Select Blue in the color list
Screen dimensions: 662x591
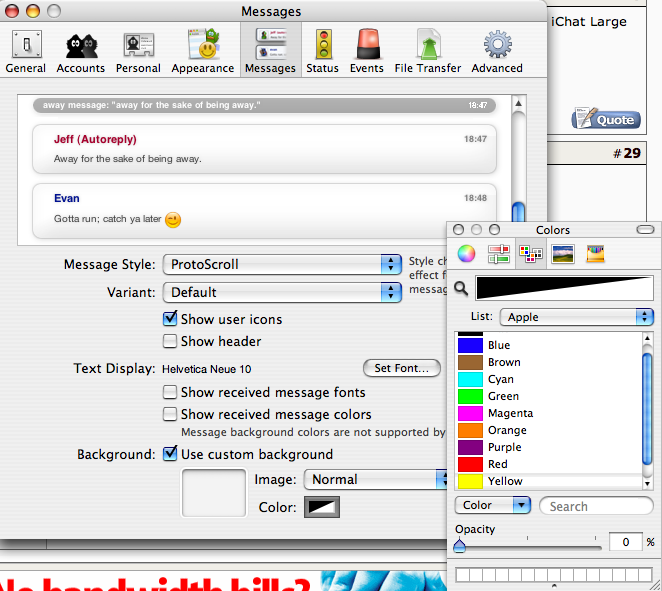[549, 345]
